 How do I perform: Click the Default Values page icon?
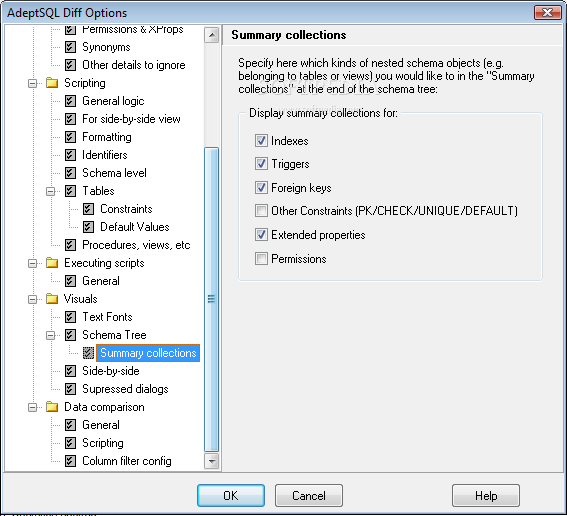88,227
